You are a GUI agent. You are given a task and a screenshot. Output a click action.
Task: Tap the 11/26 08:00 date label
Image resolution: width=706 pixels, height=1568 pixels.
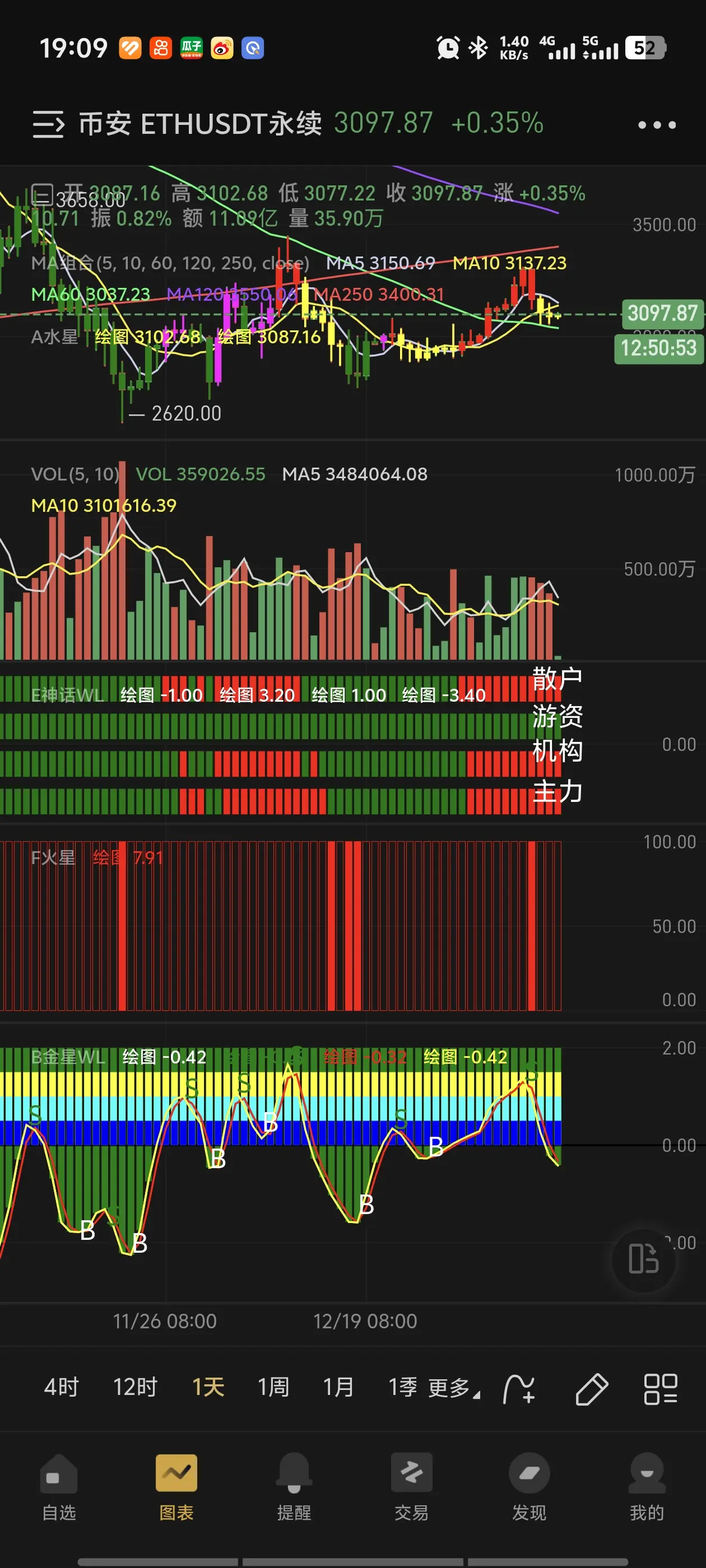[x=165, y=1322]
